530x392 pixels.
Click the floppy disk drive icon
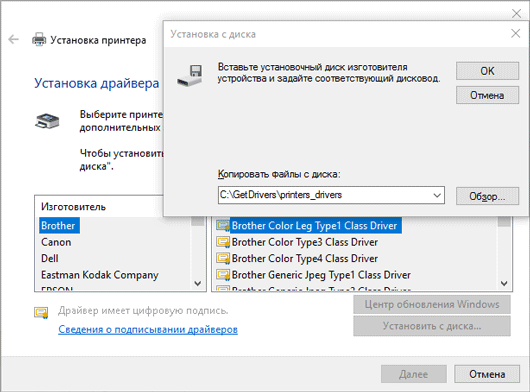pos(190,75)
